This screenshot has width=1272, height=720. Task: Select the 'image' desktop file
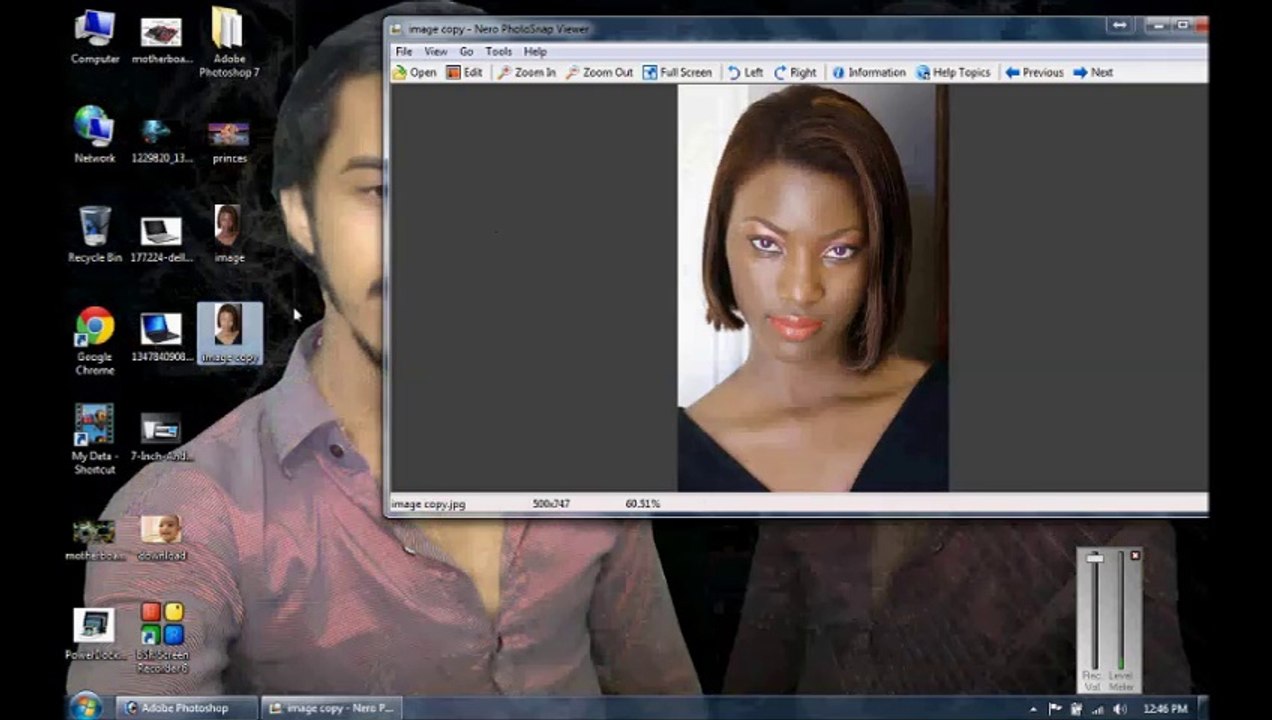point(229,233)
